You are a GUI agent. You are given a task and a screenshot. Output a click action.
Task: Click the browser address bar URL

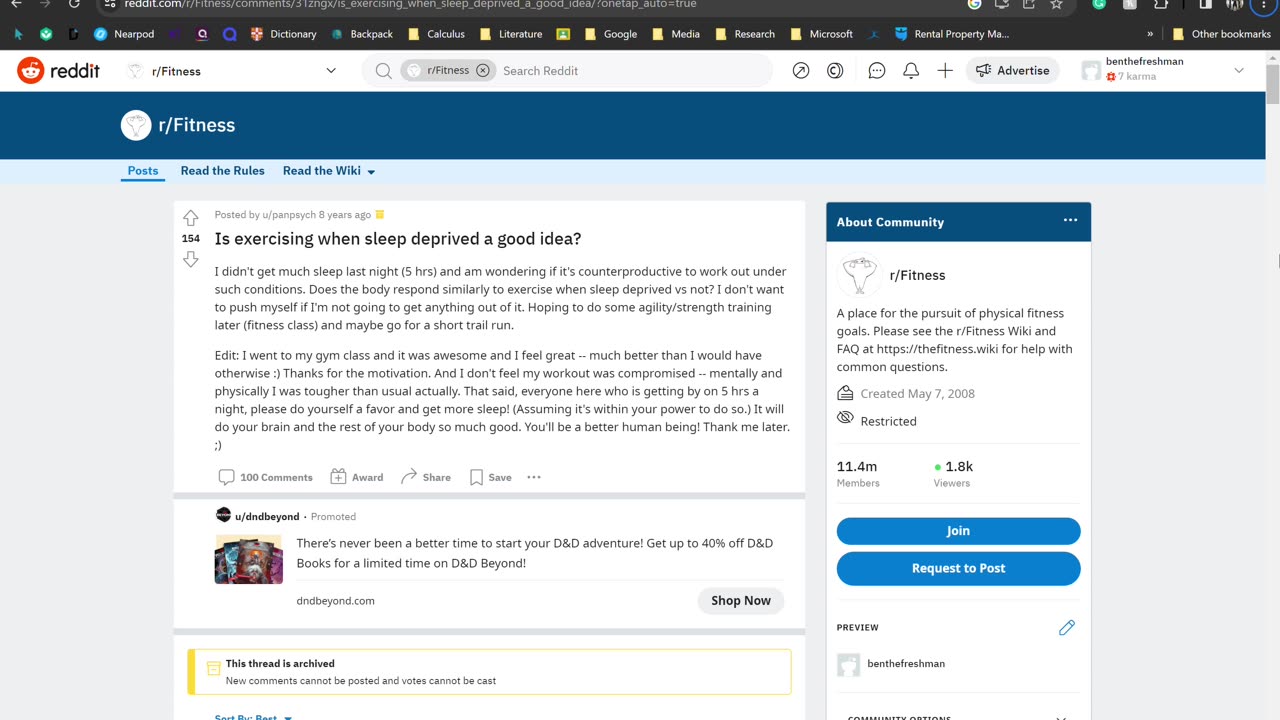click(410, 4)
